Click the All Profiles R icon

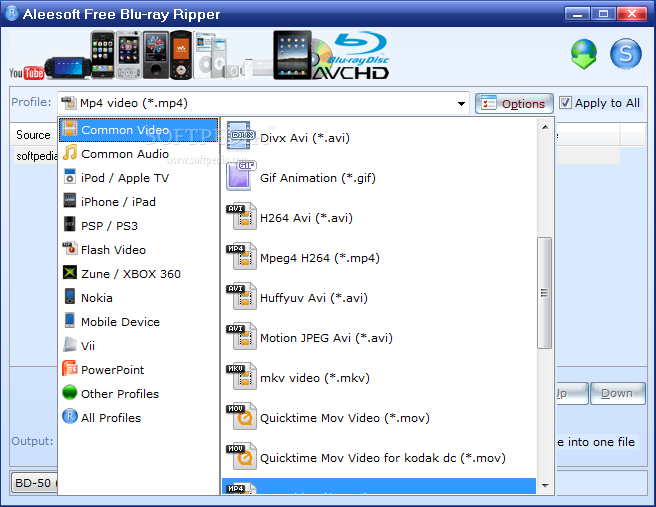pyautogui.click(x=70, y=417)
